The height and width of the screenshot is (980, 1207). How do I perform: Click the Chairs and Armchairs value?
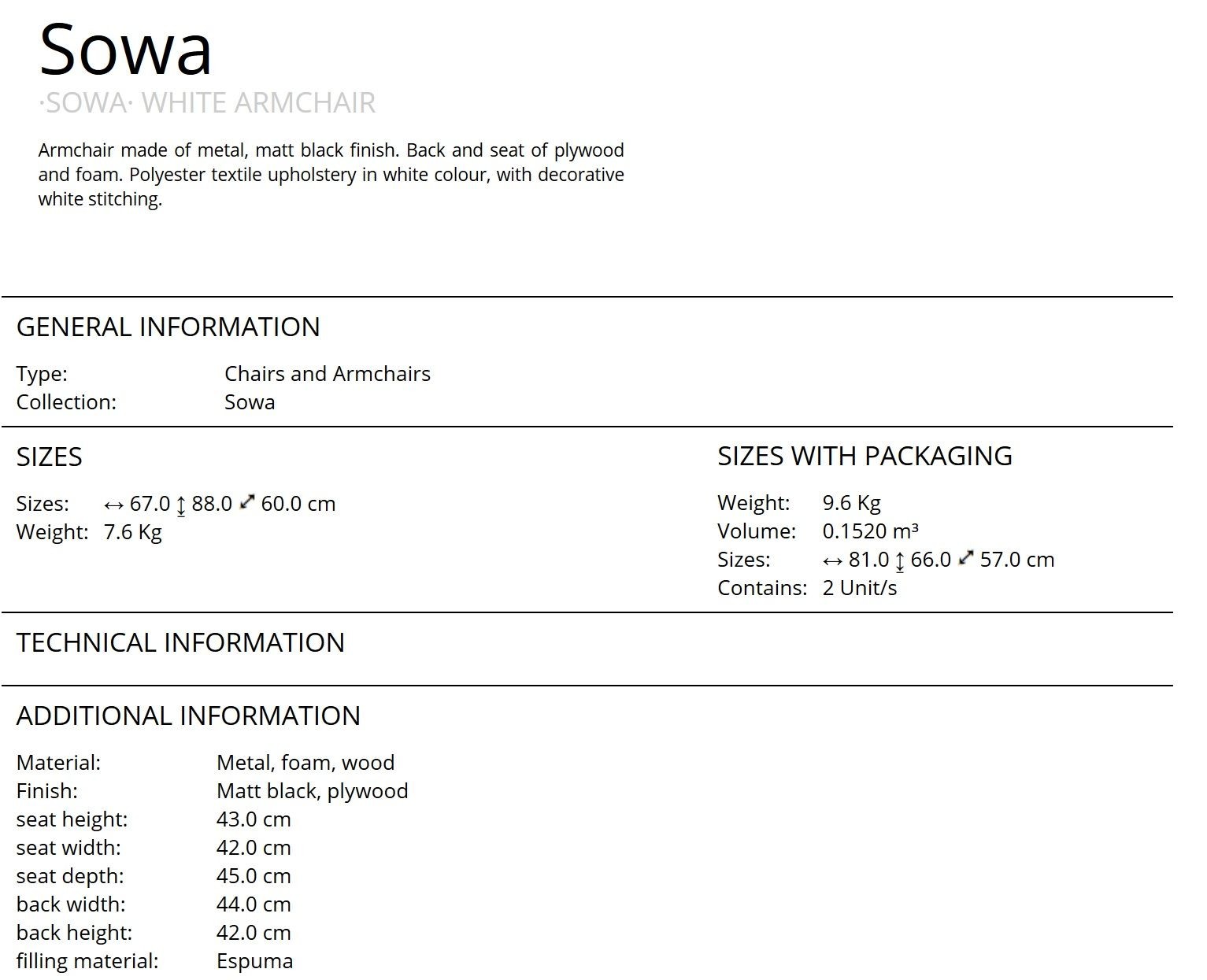tap(328, 373)
